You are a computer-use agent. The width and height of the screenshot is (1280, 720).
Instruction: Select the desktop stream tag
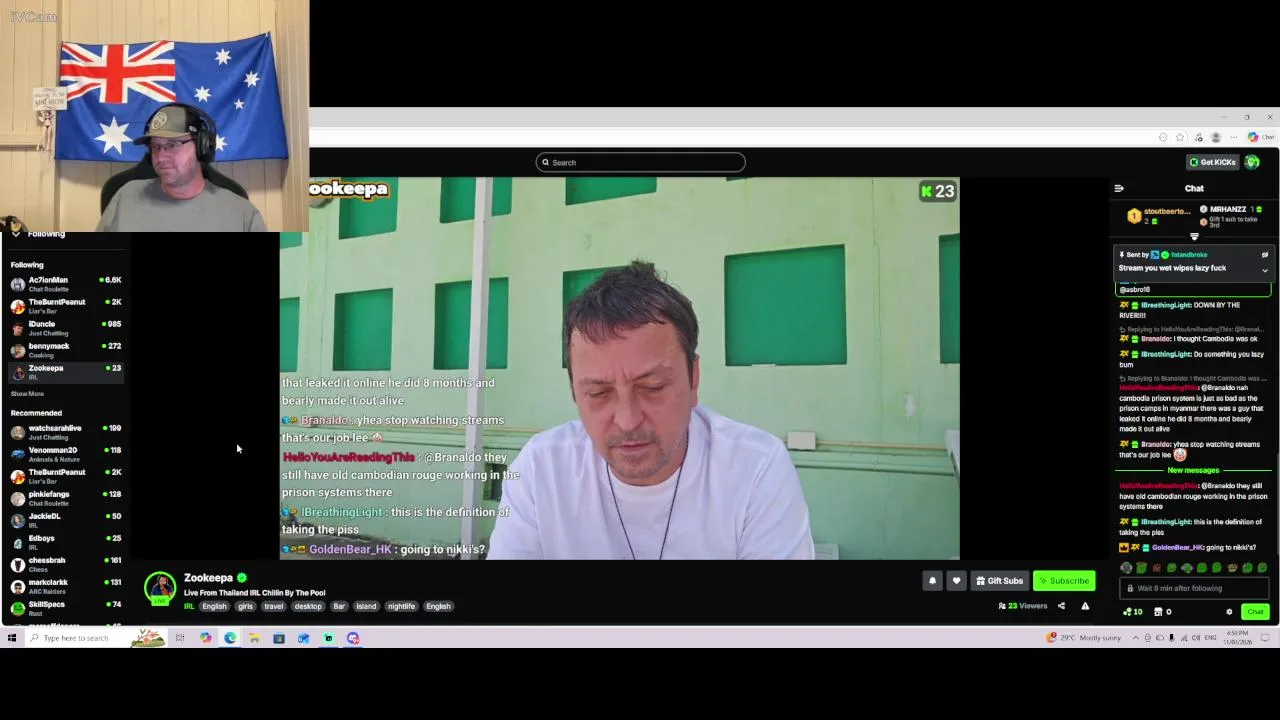pyautogui.click(x=308, y=606)
